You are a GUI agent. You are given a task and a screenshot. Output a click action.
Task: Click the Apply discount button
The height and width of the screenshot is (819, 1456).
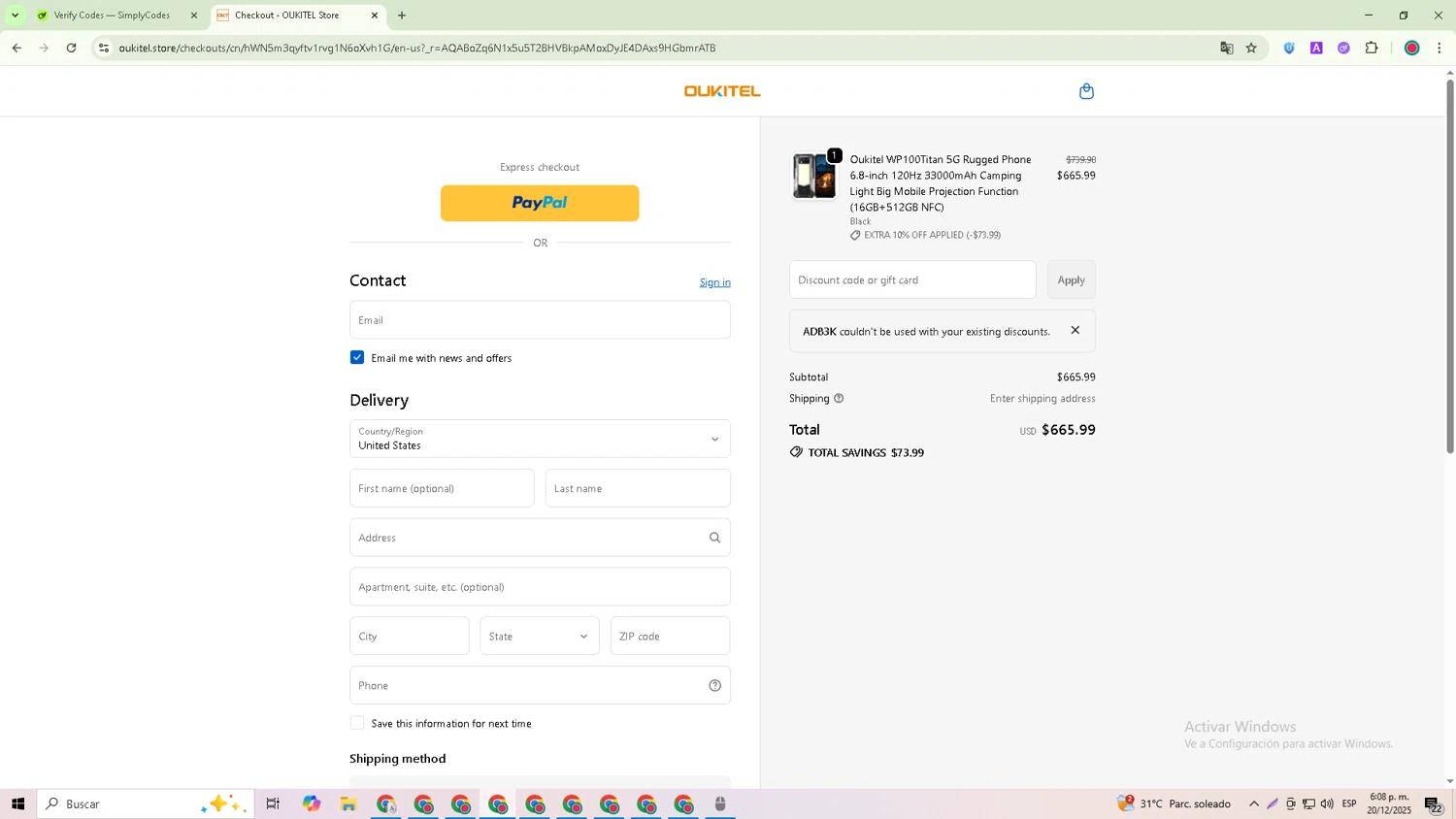point(1072,279)
